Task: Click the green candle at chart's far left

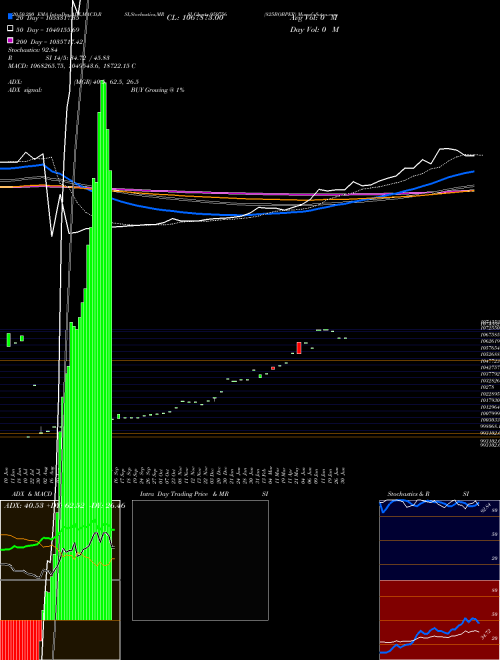Action: pos(8,340)
